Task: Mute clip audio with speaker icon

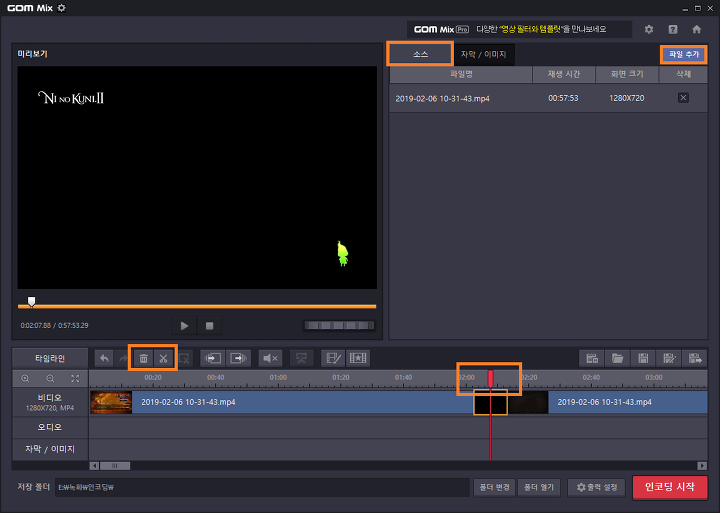Action: (270, 358)
